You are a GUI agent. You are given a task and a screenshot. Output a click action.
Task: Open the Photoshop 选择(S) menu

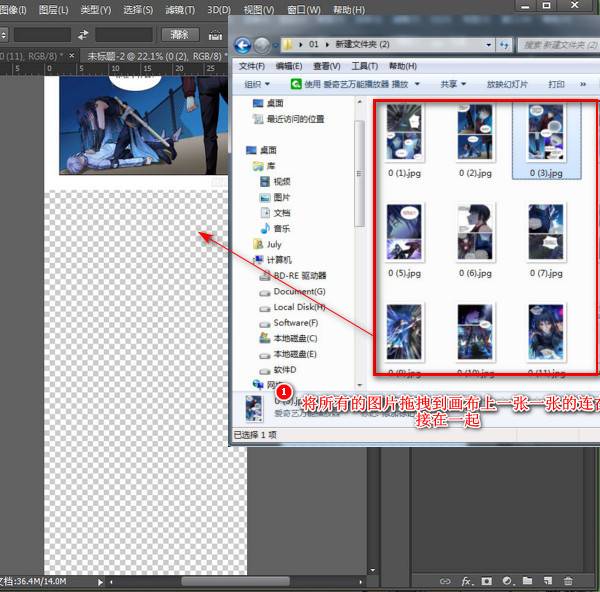coord(138,10)
